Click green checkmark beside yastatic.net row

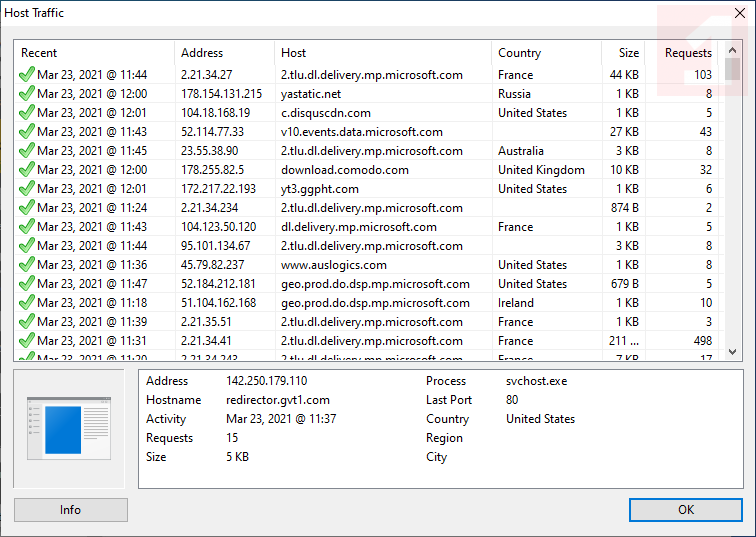click(27, 94)
